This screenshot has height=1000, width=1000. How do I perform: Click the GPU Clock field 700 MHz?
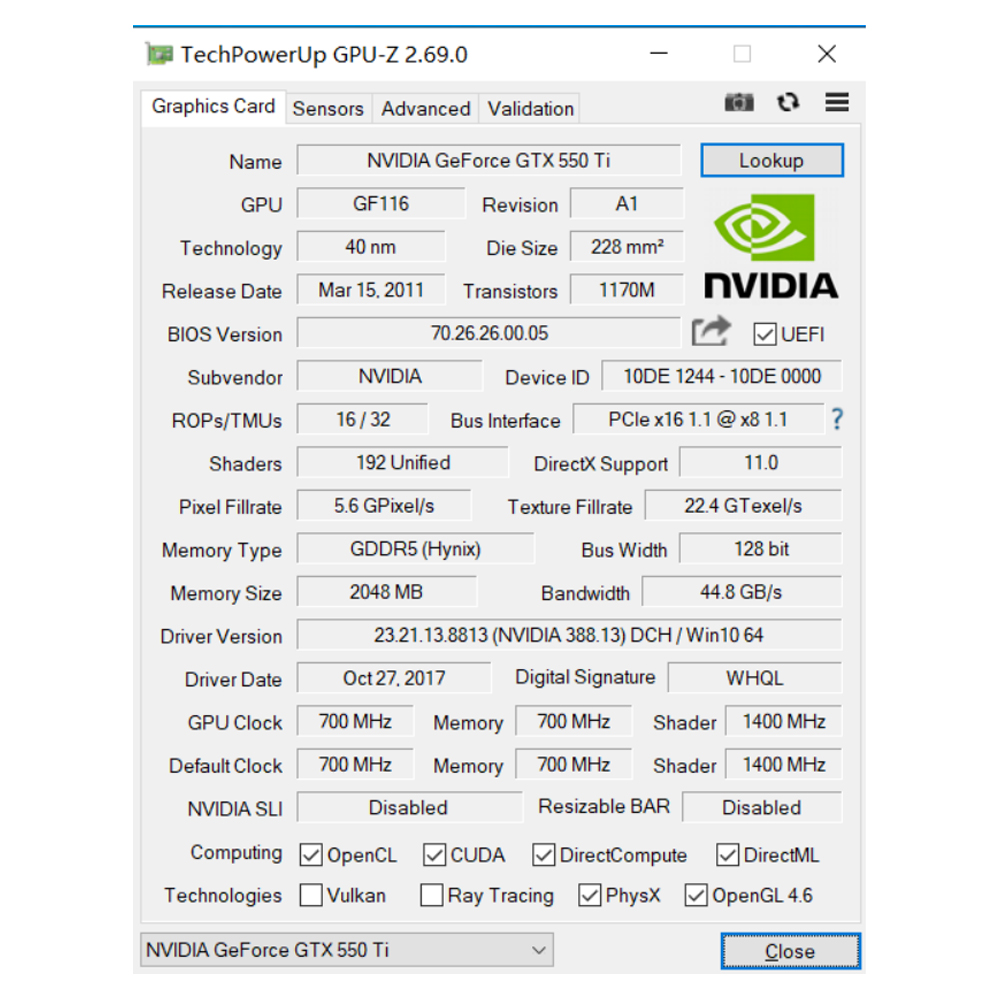point(355,721)
